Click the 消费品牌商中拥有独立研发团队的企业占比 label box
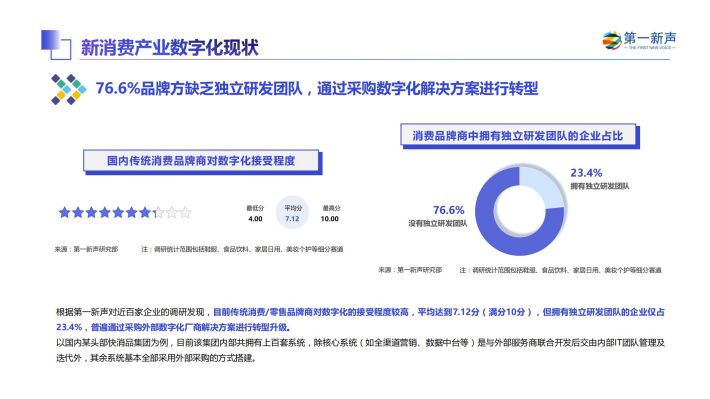 (518, 135)
